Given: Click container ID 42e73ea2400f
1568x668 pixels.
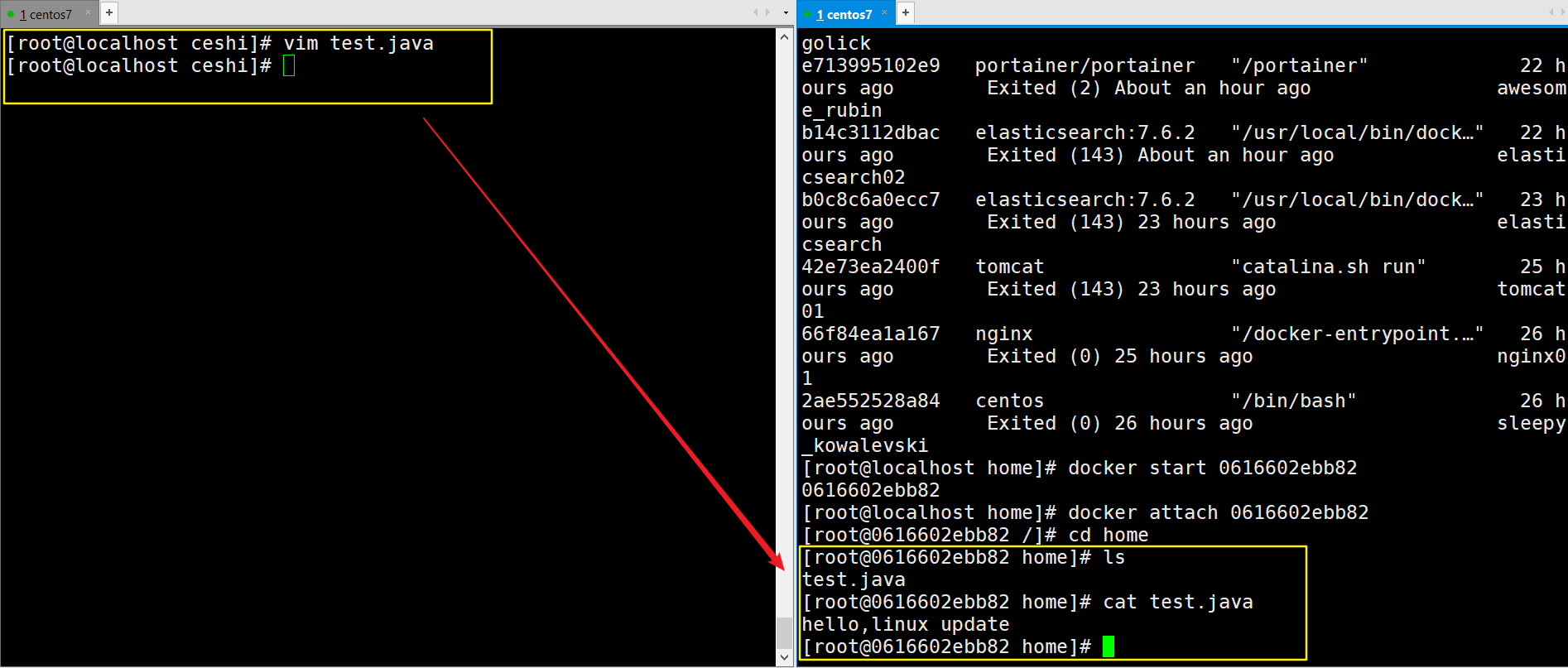Looking at the screenshot, I should point(871,267).
